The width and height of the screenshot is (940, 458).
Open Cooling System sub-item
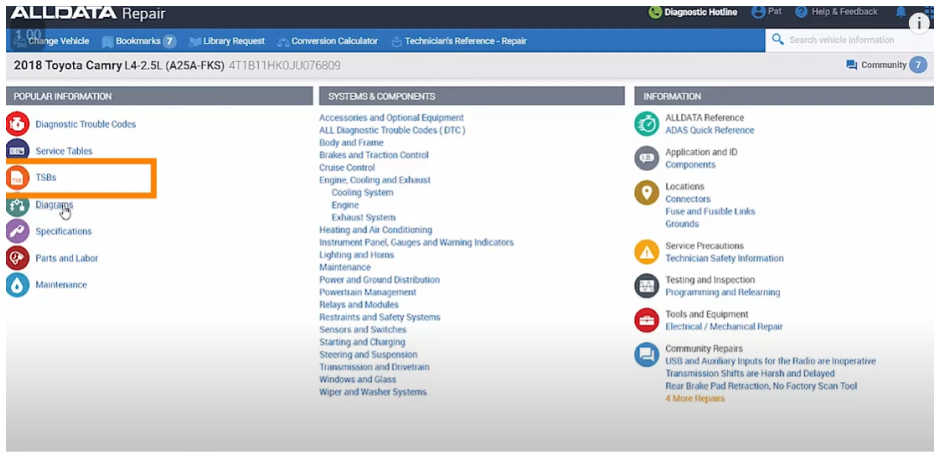pos(363,192)
